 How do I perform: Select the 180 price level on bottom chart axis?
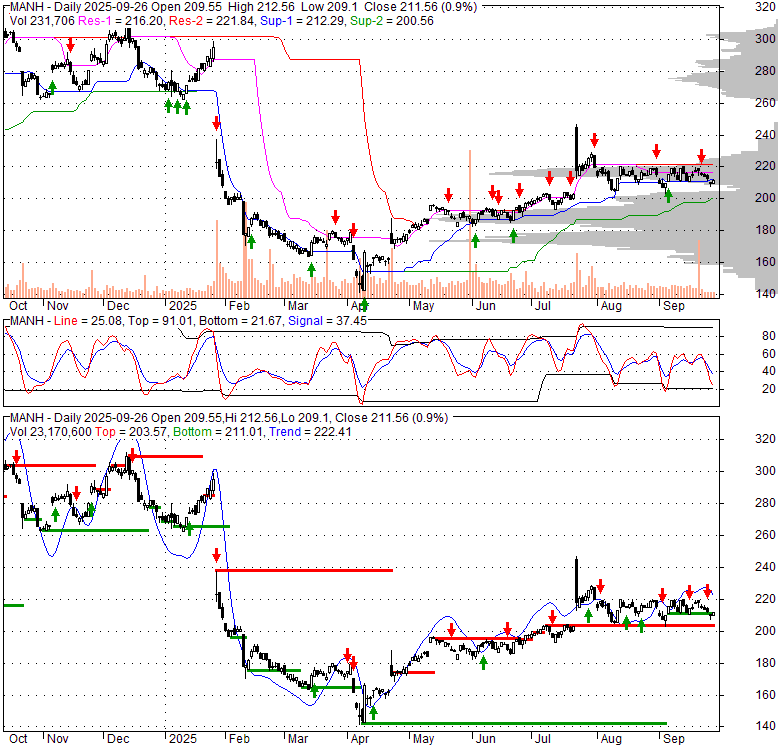coord(765,663)
